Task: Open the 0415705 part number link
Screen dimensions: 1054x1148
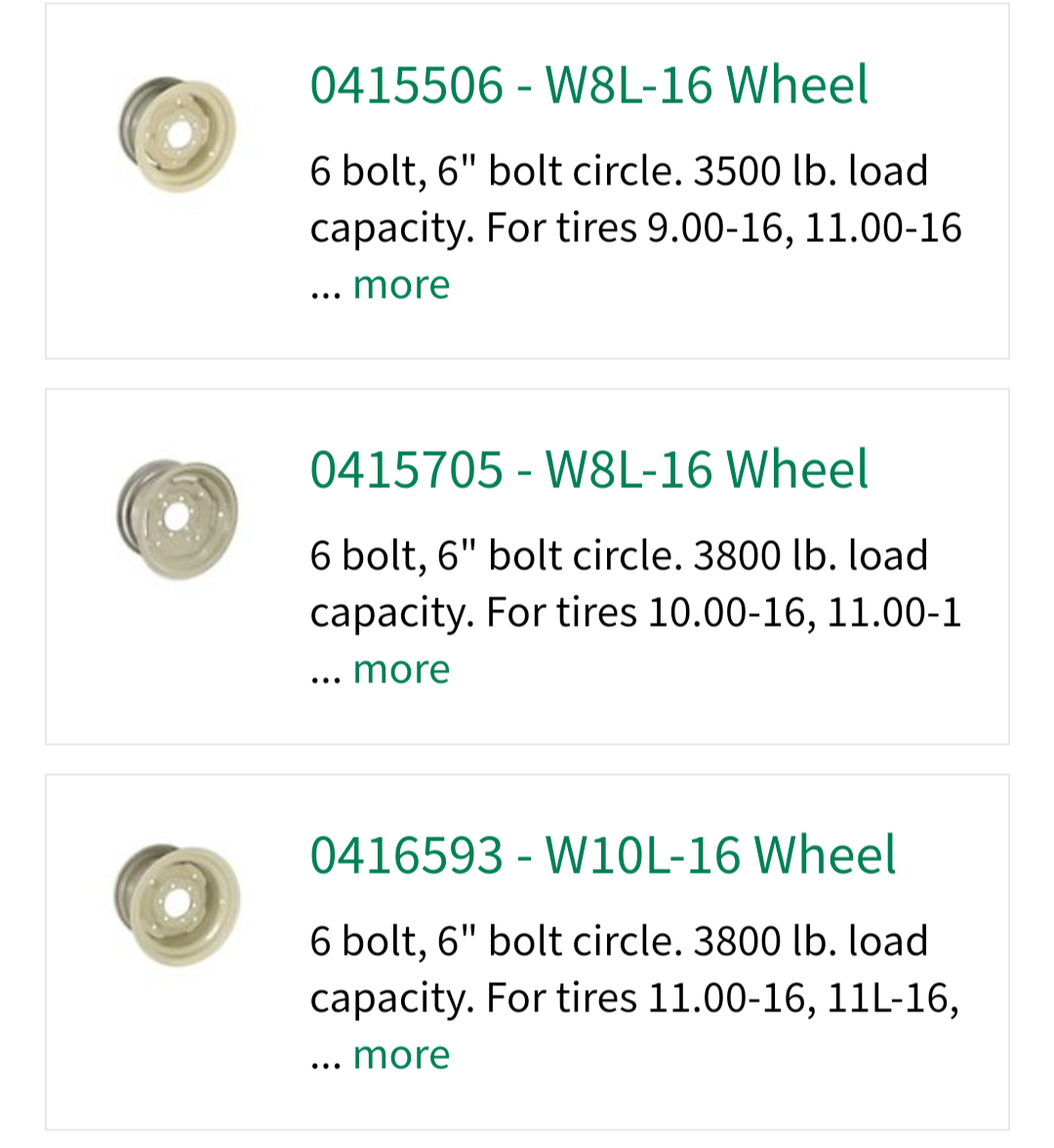Action: [x=406, y=470]
